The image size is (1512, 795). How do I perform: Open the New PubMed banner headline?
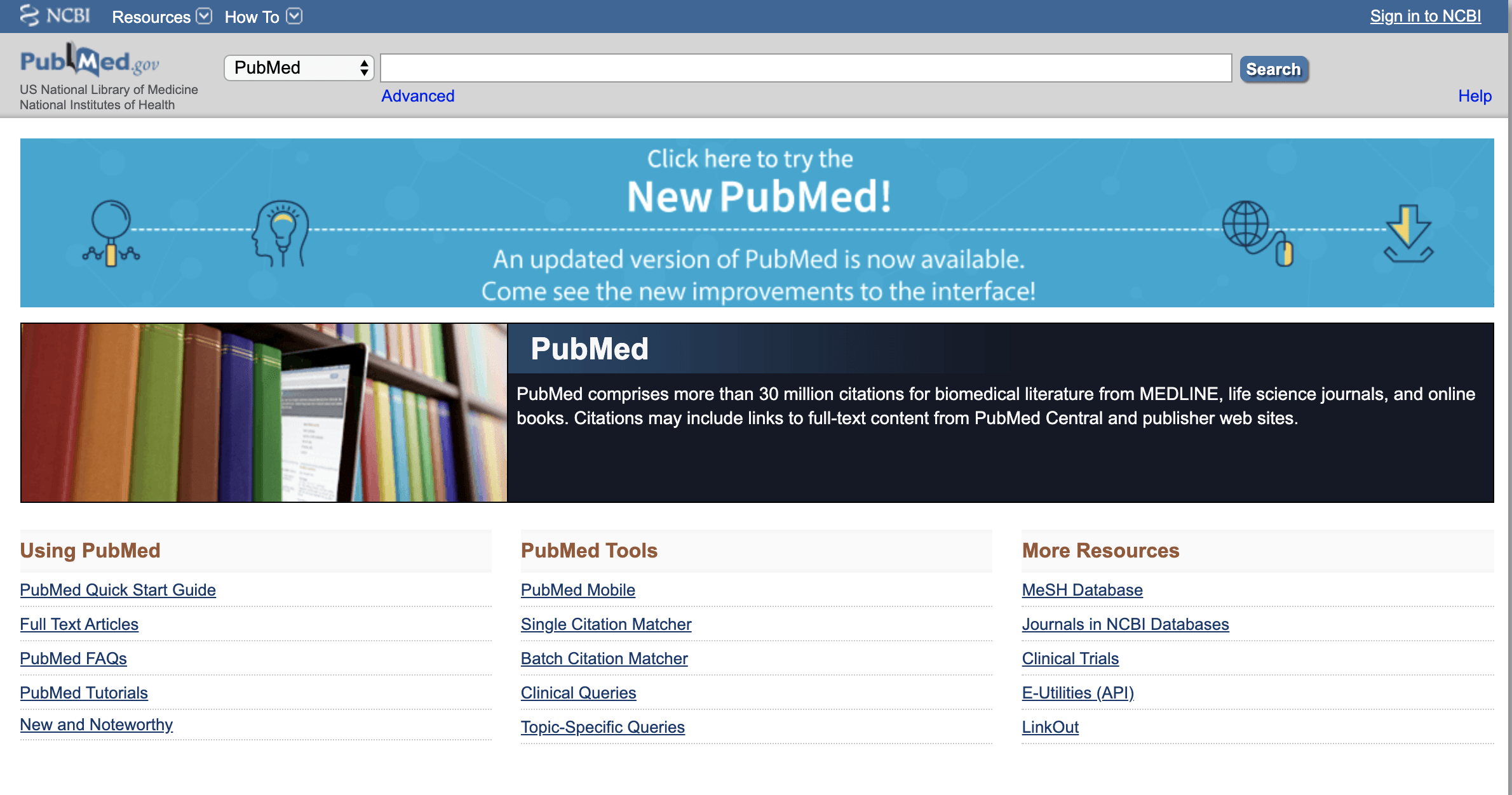pos(759,196)
